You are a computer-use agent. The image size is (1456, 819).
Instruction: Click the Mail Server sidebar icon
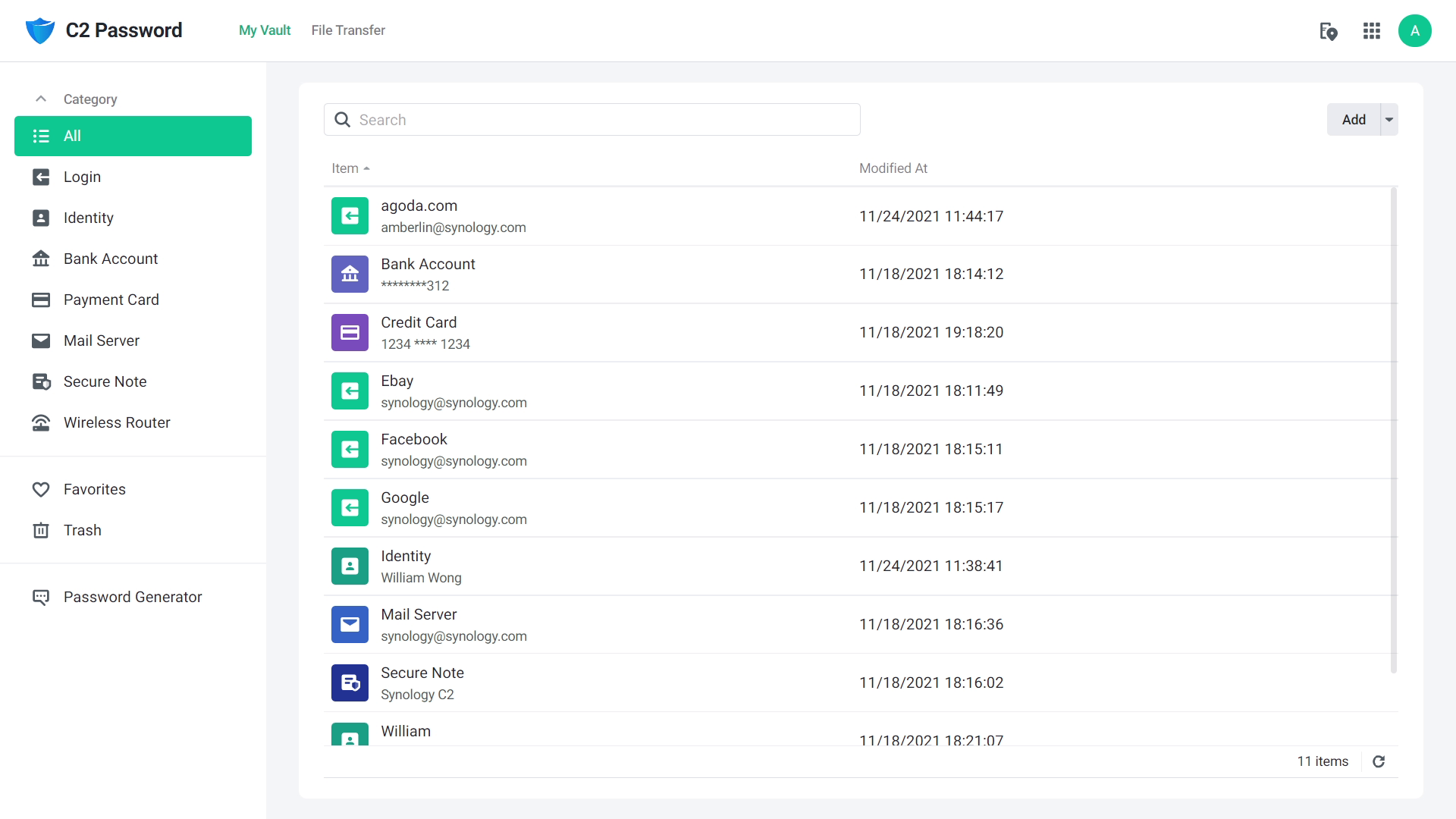[41, 340]
